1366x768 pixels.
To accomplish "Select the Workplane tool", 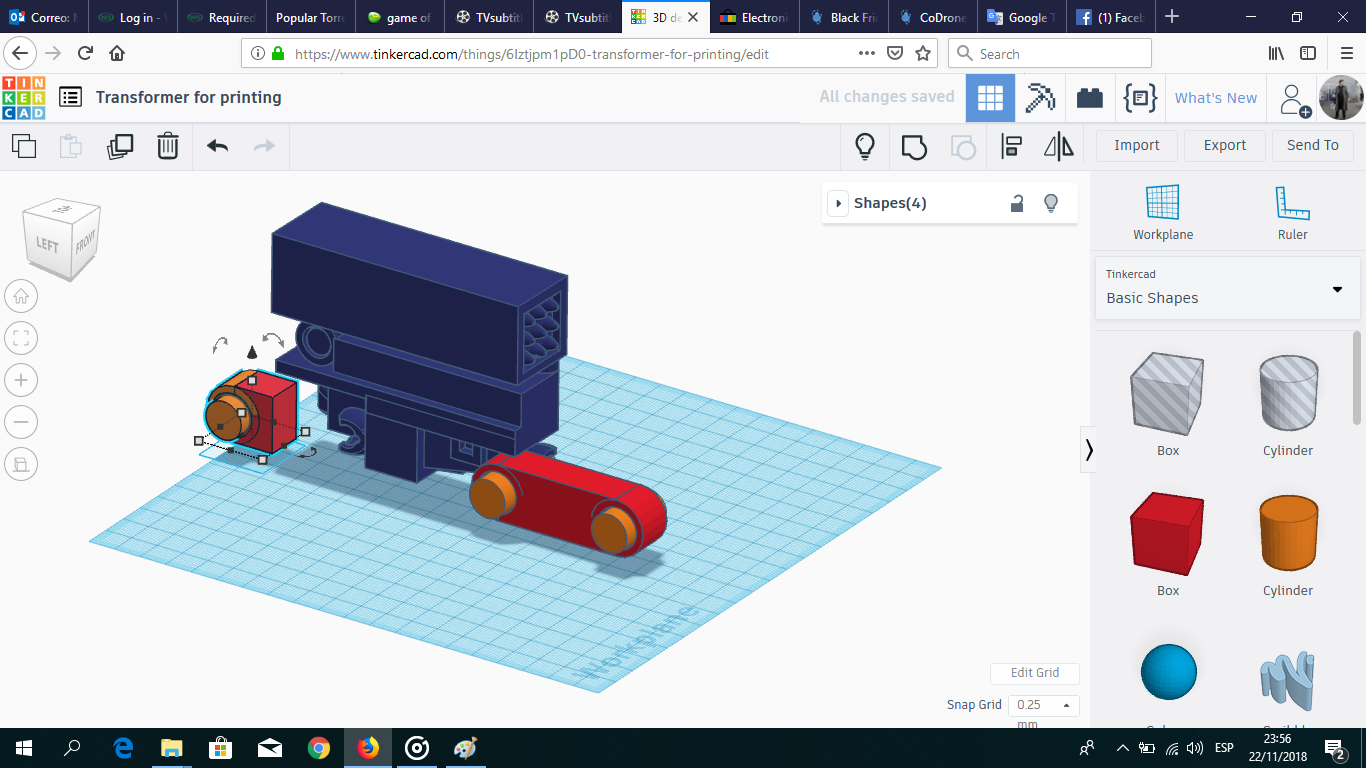I will [x=1163, y=213].
